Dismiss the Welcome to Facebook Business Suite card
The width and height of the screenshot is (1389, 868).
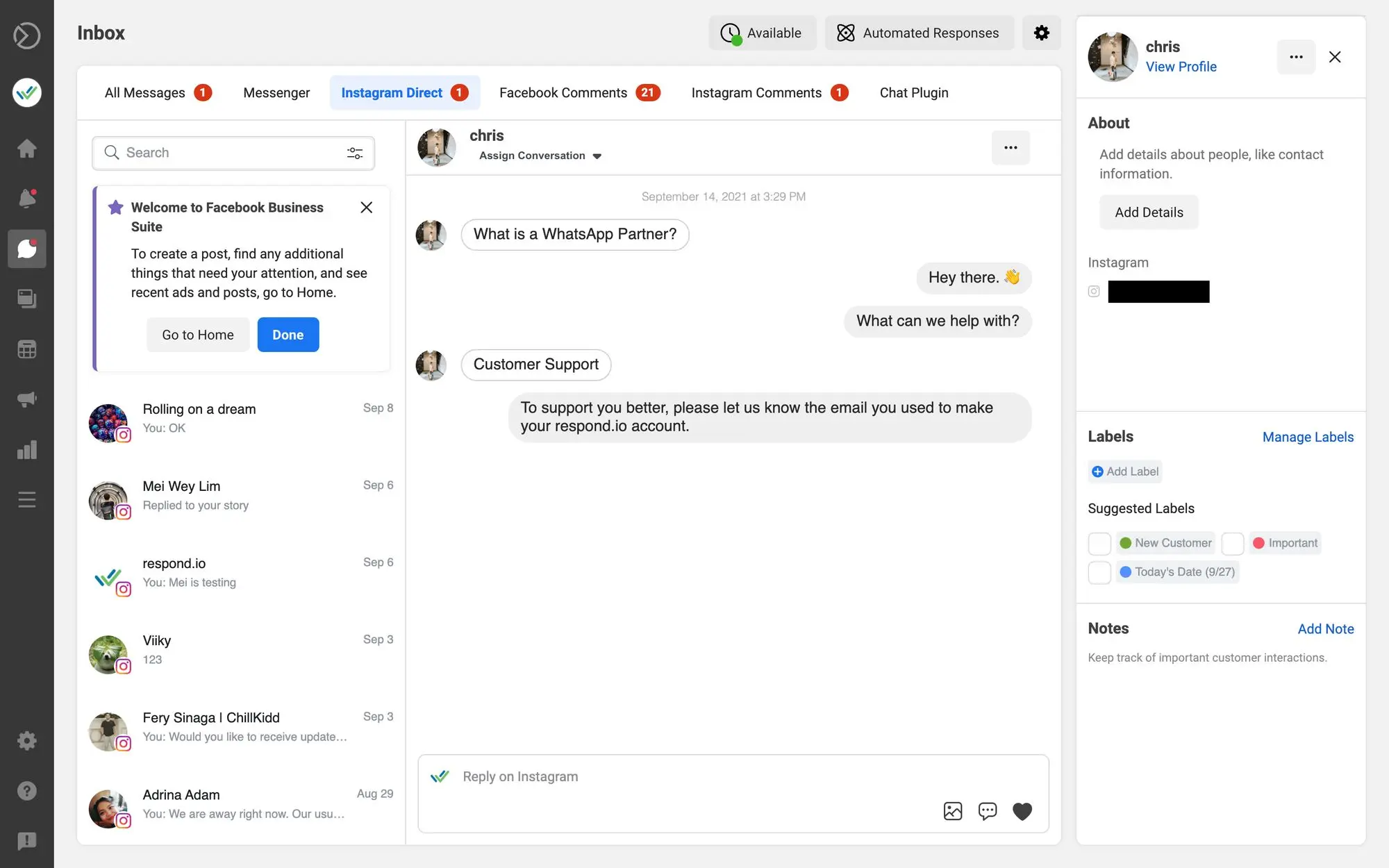point(367,208)
